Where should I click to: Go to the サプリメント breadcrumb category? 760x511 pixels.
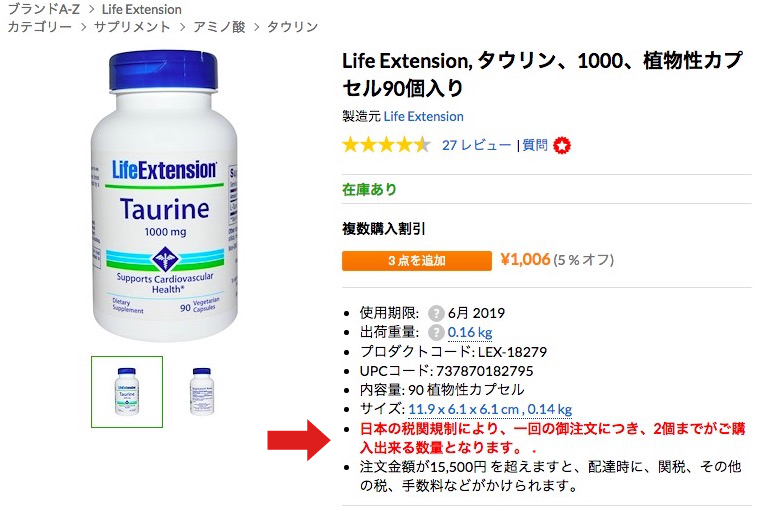click(132, 27)
